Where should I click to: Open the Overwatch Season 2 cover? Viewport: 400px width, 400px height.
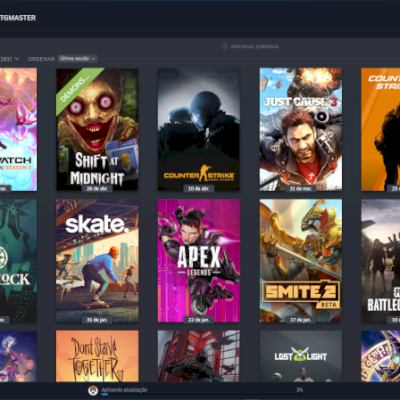tap(18, 130)
